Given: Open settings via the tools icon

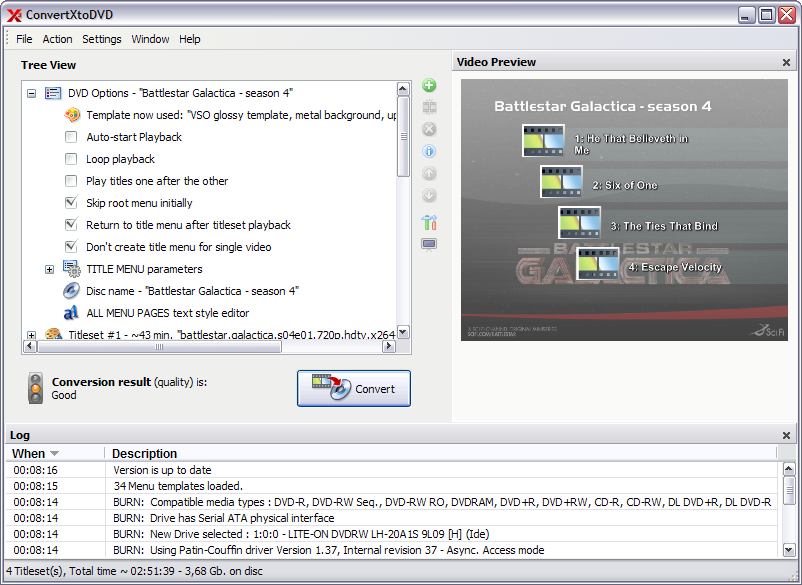Looking at the screenshot, I should coord(429,222).
